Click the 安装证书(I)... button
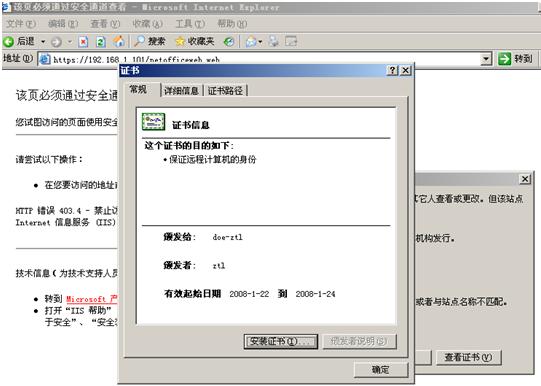 click(281, 342)
